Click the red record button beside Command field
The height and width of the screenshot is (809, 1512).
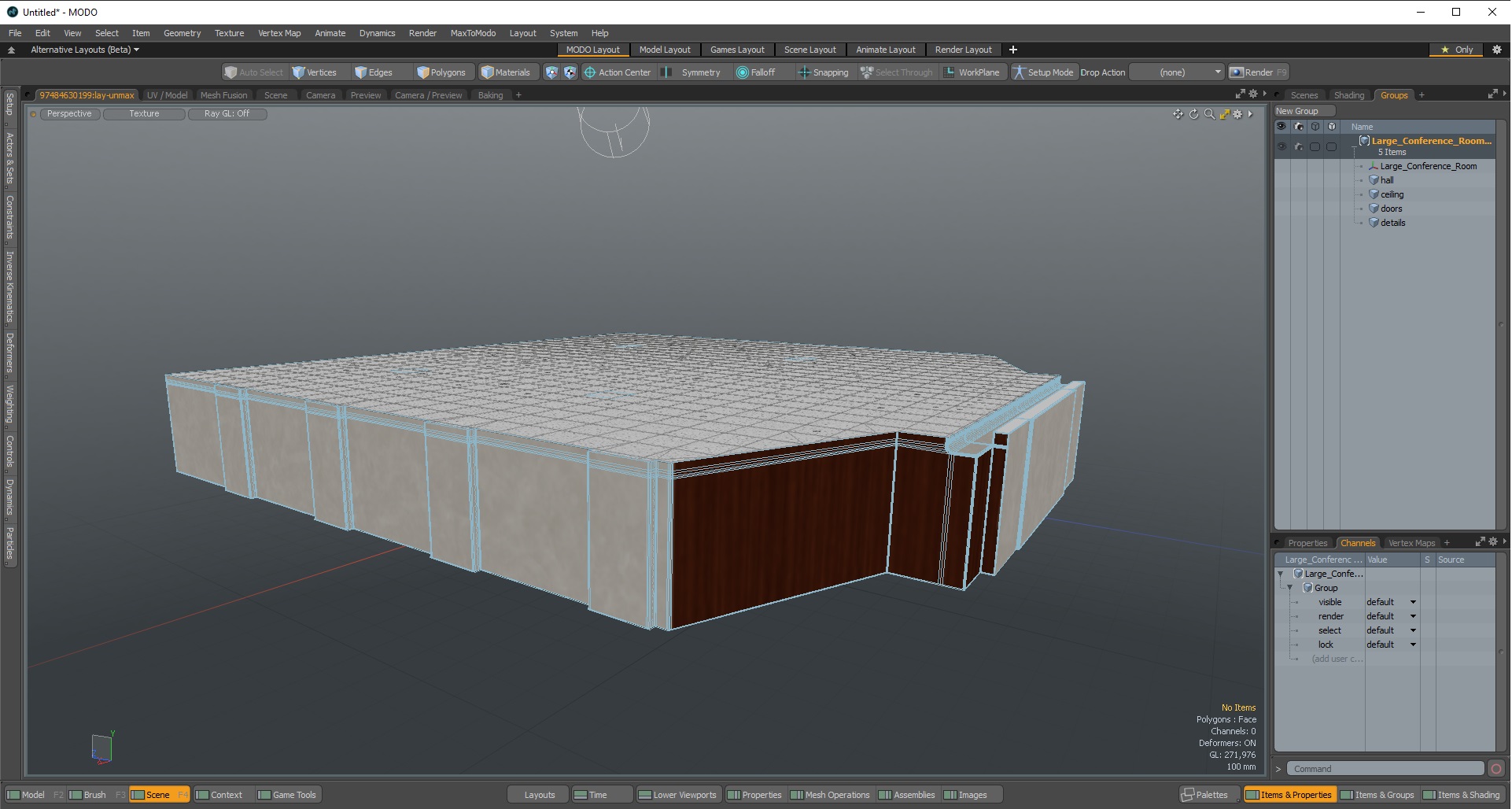click(1496, 769)
